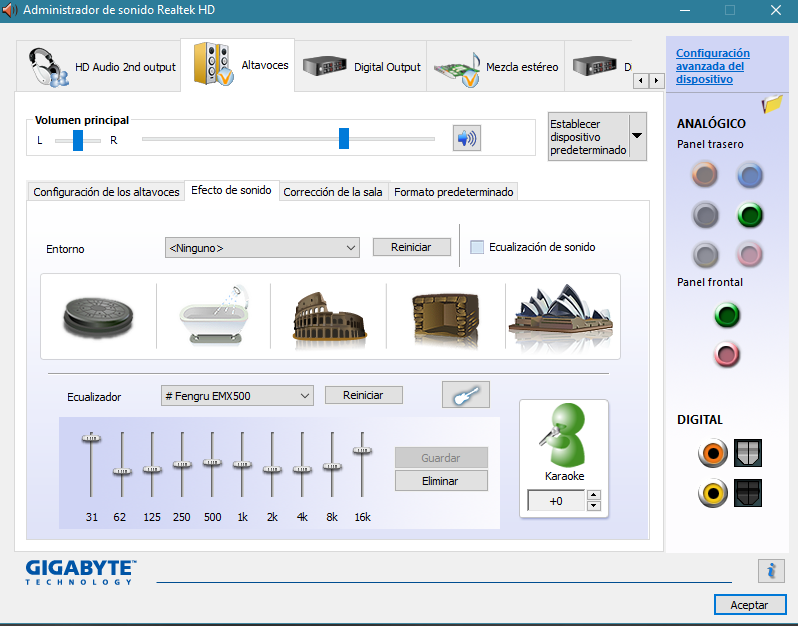798x626 pixels.
Task: Open Formato predeterminado tab
Action: [453, 192]
